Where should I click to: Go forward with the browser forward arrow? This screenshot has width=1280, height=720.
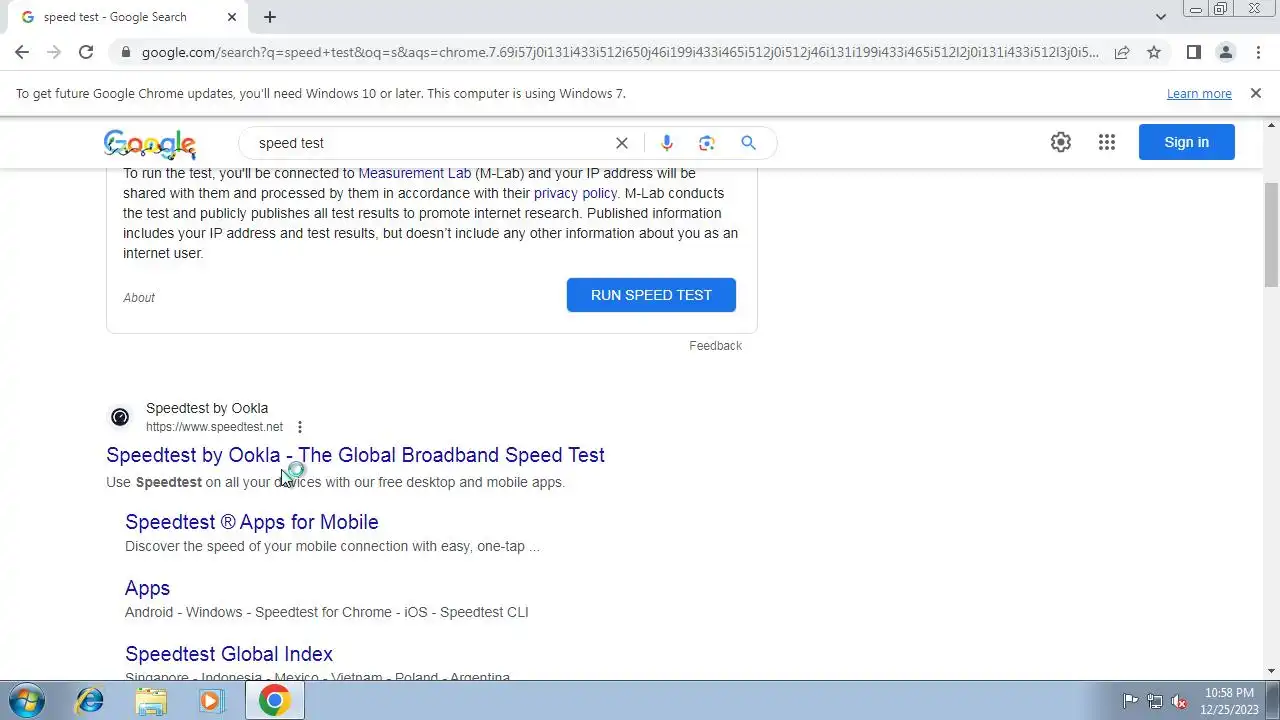coord(54,52)
